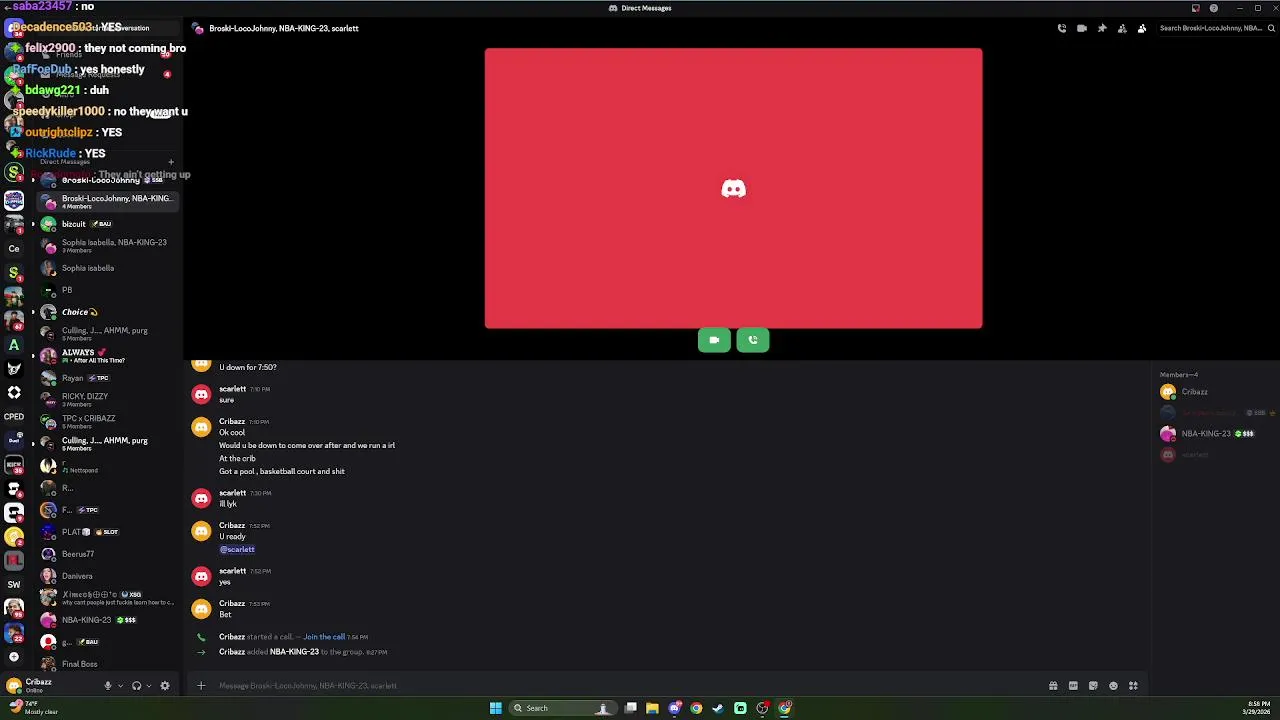This screenshot has width=1280, height=720.
Task: Open Steam from the taskbar
Action: click(718, 708)
